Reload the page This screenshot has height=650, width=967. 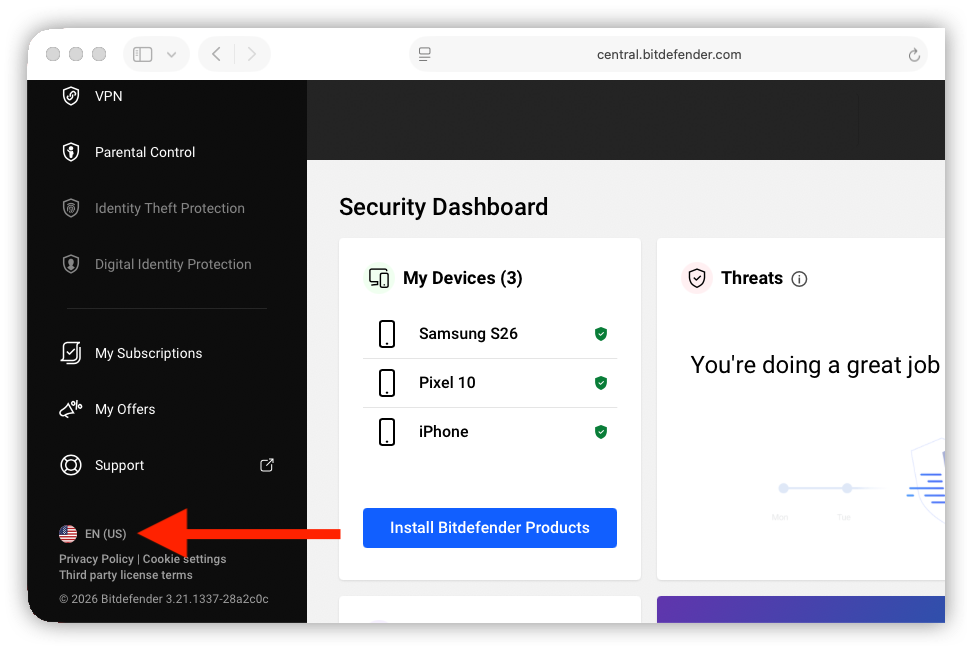click(x=914, y=55)
